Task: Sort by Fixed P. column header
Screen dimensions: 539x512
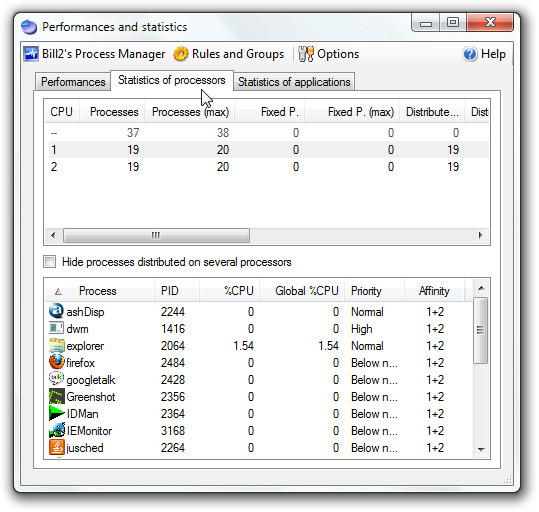Action: coord(270,112)
